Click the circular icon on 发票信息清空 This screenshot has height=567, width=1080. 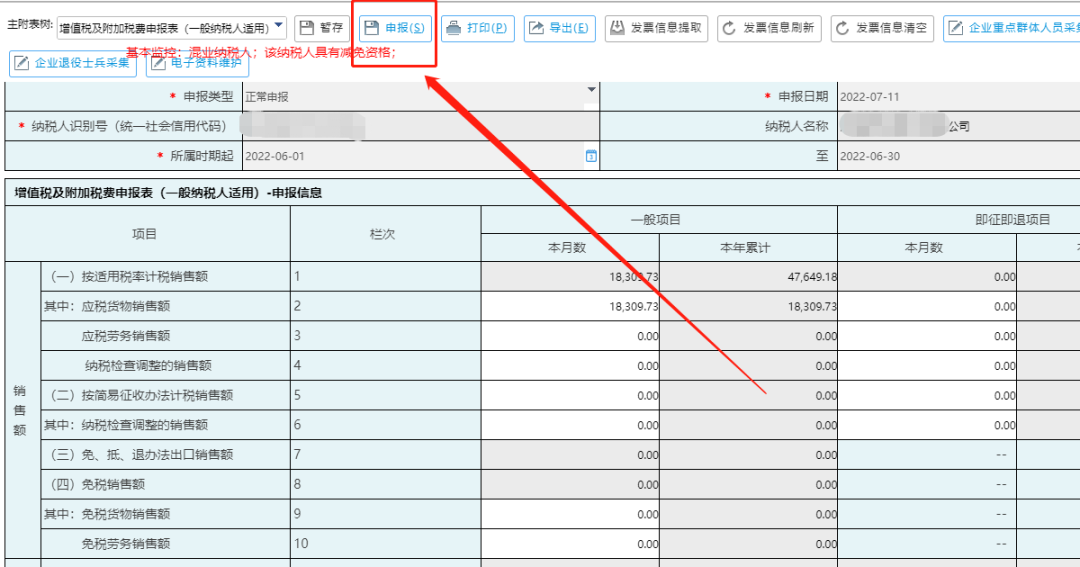842,28
